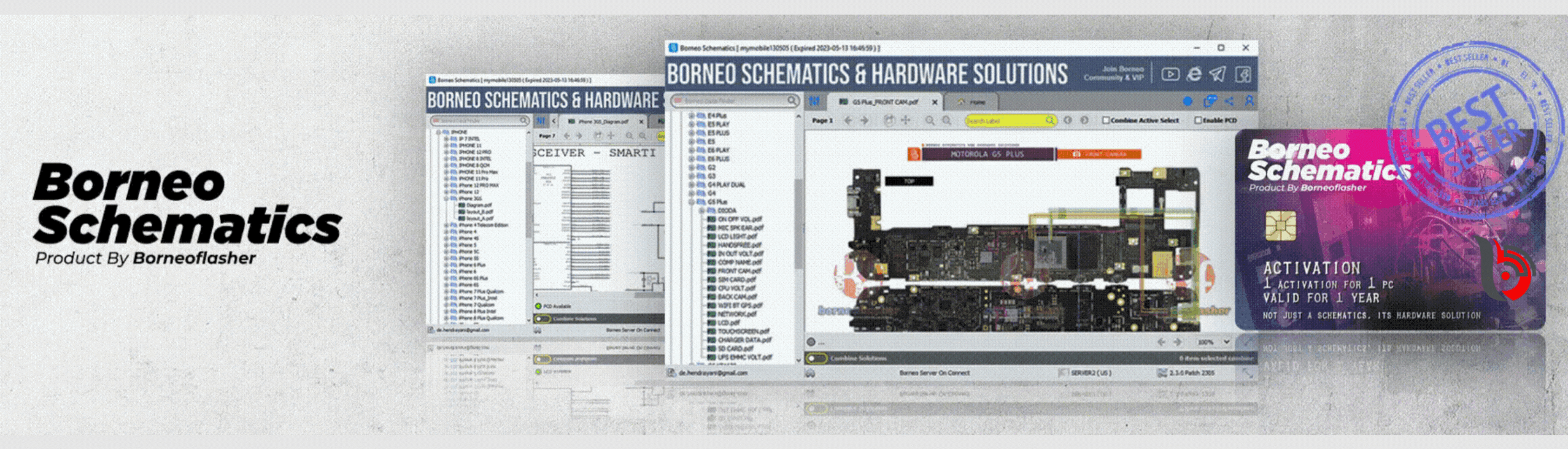Expand the G4 PLAY DUAL folder
1568x449 pixels.
pyautogui.click(x=726, y=185)
